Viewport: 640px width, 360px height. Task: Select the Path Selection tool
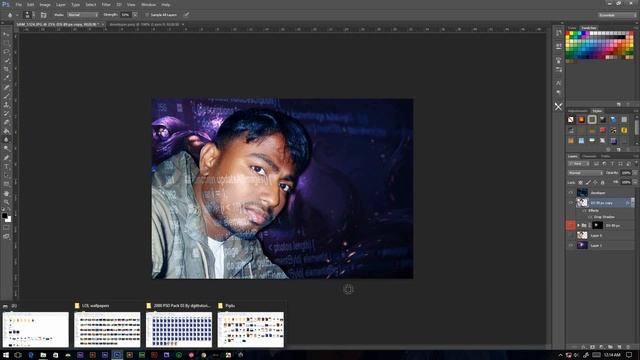(7, 176)
